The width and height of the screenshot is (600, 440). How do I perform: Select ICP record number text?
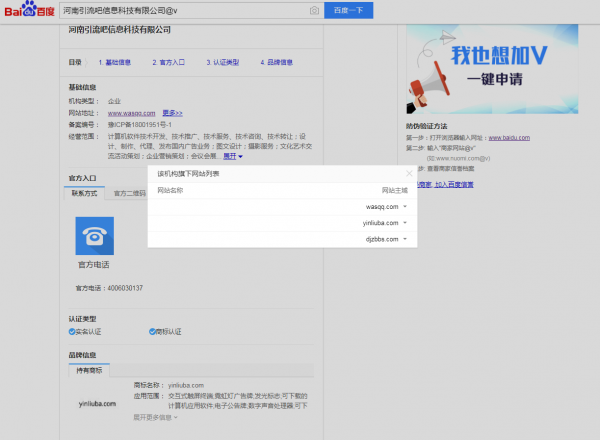(140, 125)
